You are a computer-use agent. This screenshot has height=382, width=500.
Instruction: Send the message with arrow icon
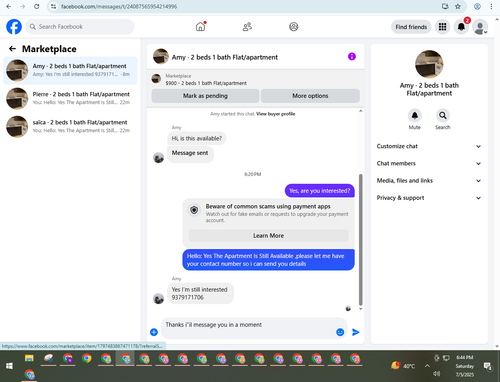(356, 332)
